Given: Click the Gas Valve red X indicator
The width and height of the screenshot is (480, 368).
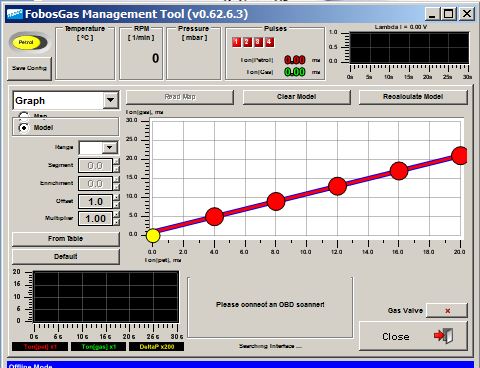Looking at the screenshot, I should [x=447, y=311].
